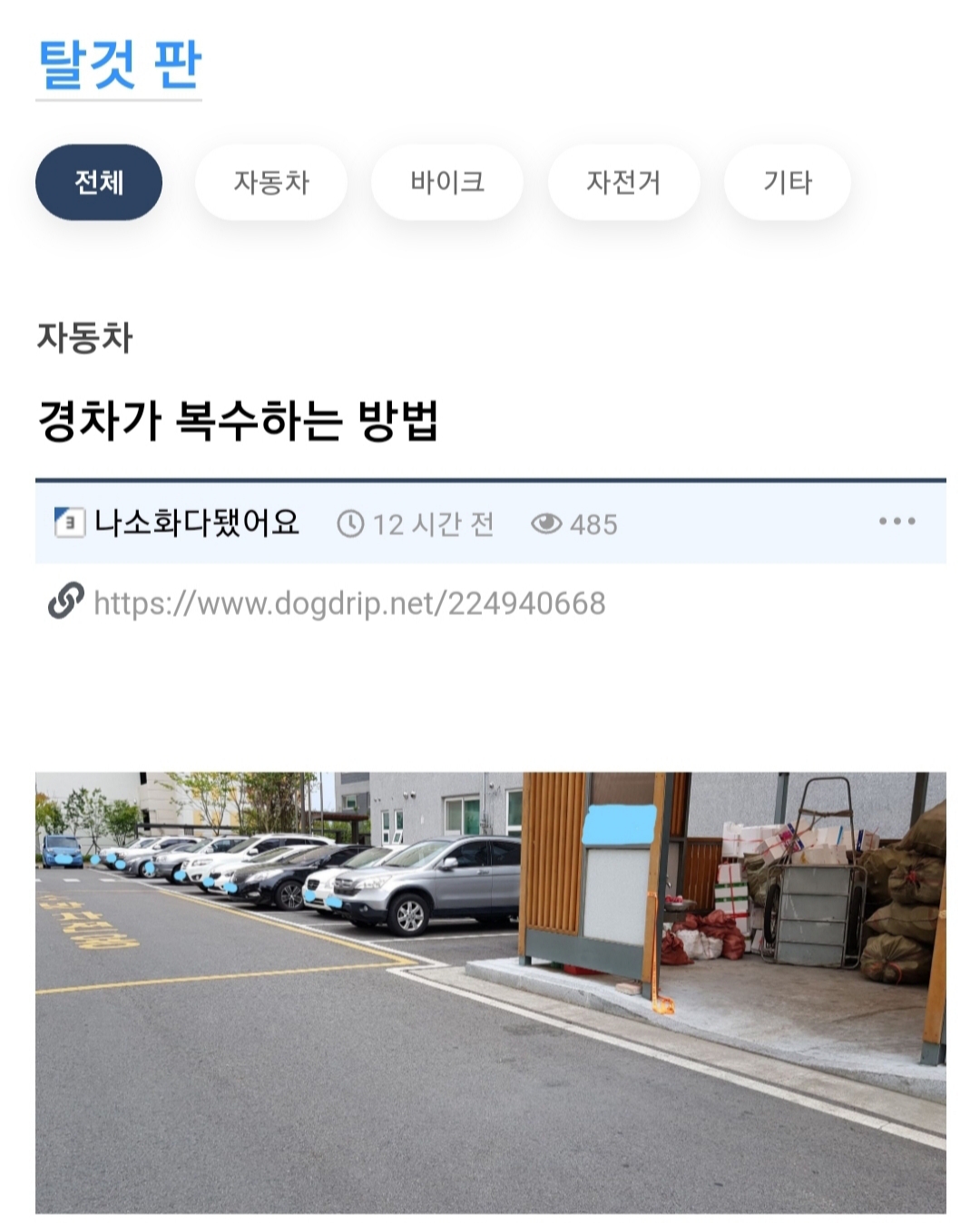Image resolution: width=980 pixels, height=1223 pixels.
Task: Click the 485 view count
Action: (593, 524)
